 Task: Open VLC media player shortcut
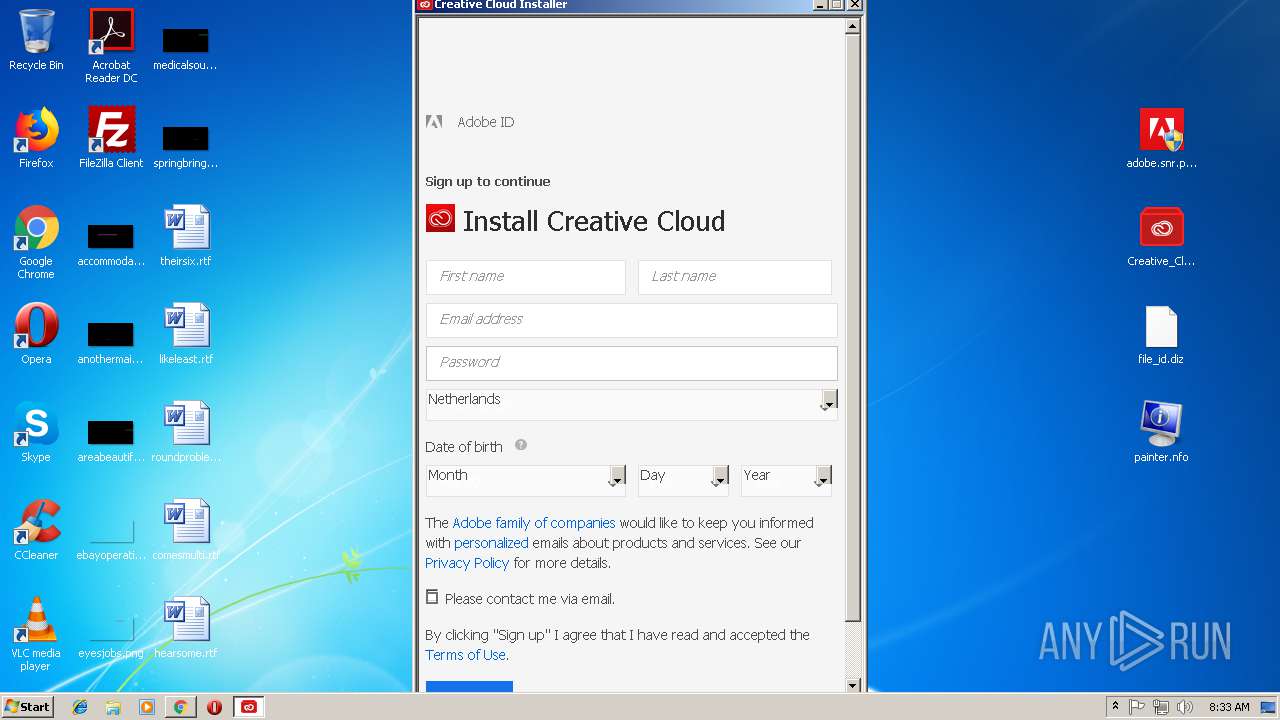pos(36,634)
